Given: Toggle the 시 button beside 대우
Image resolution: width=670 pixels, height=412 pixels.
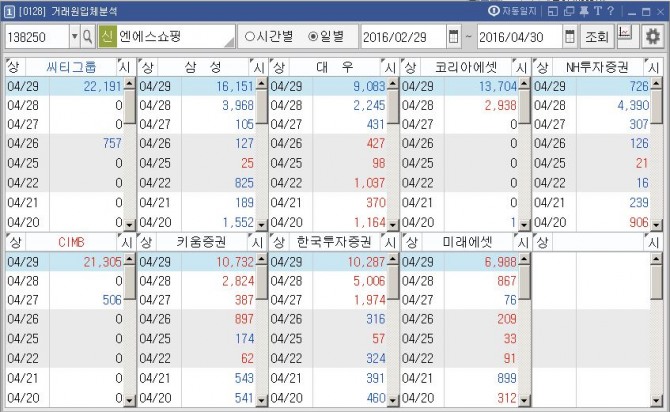Looking at the screenshot, I should pyautogui.click(x=390, y=67).
